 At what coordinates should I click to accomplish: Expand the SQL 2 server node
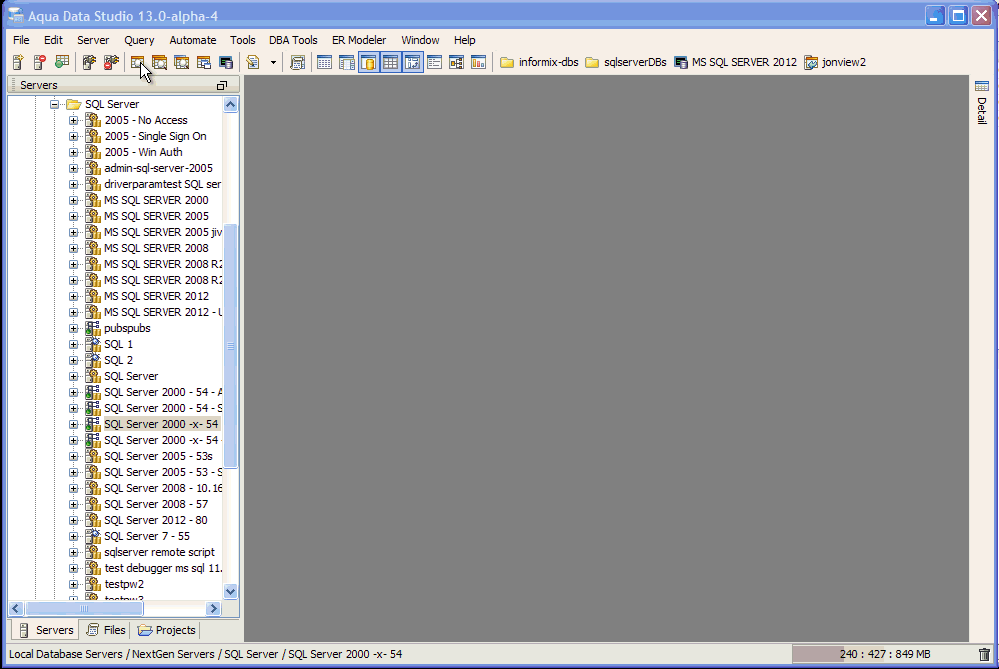pyautogui.click(x=73, y=360)
